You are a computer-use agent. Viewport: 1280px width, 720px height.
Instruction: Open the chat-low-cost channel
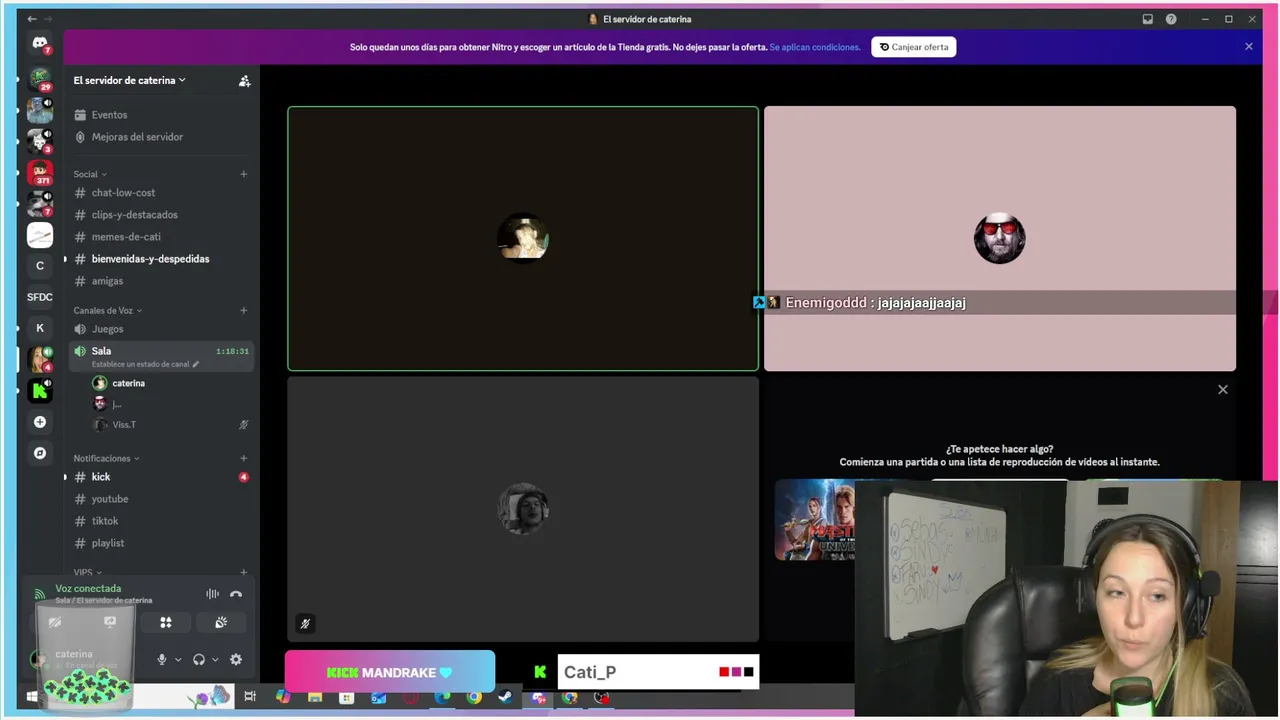(x=161, y=193)
